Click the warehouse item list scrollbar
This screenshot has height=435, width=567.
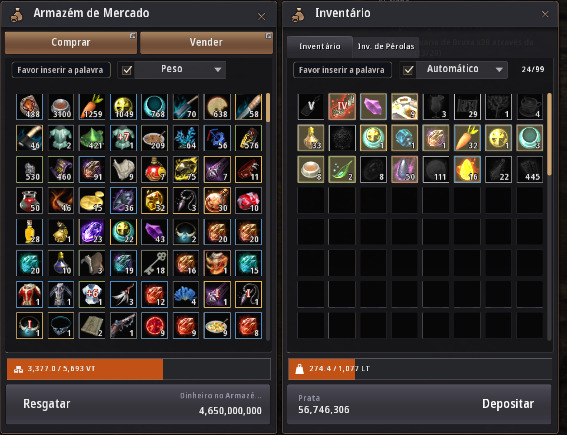pos(268,217)
